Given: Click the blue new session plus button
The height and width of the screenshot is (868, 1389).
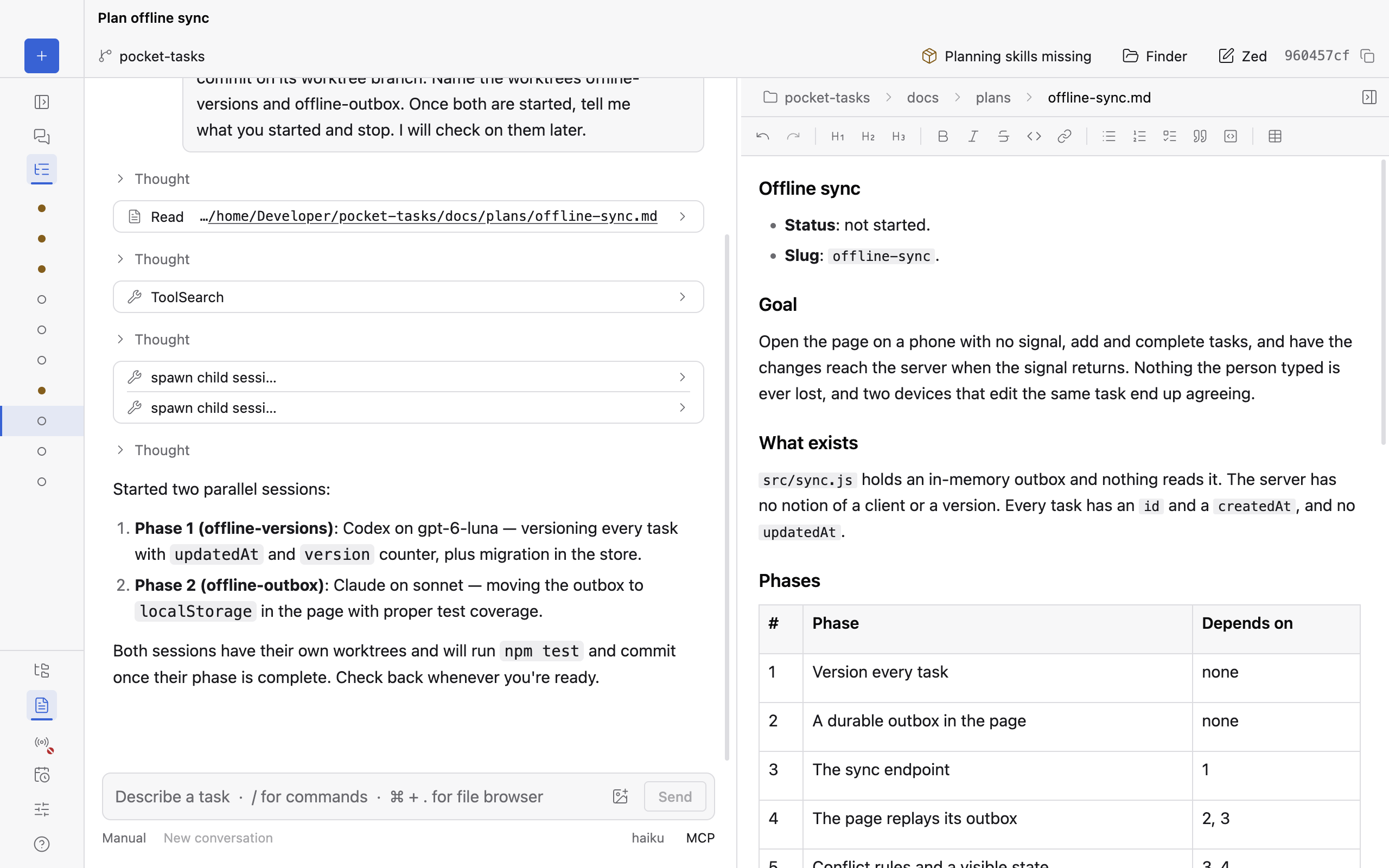Looking at the screenshot, I should pos(41,56).
